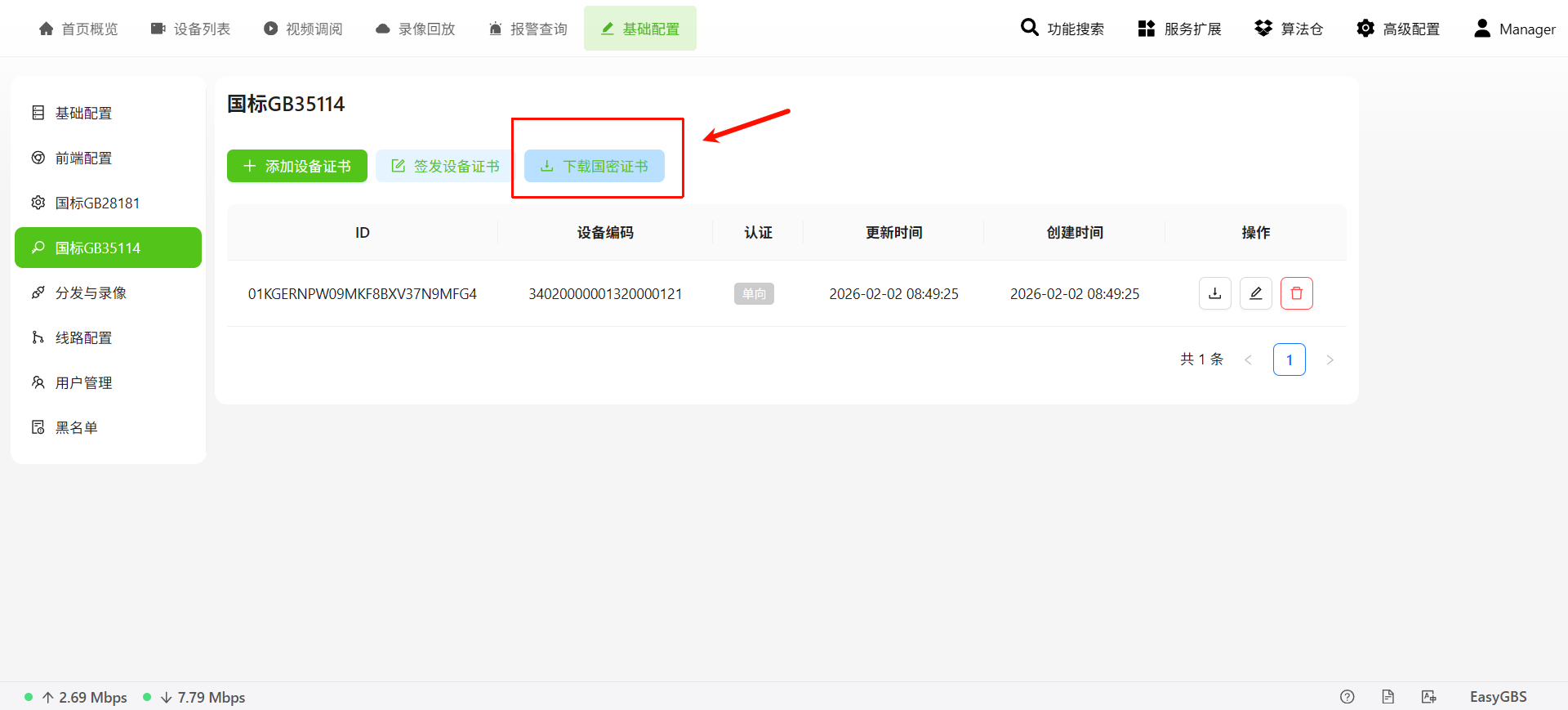Go to the next page arrow
Image resolution: width=1568 pixels, height=710 pixels.
coord(1330,359)
